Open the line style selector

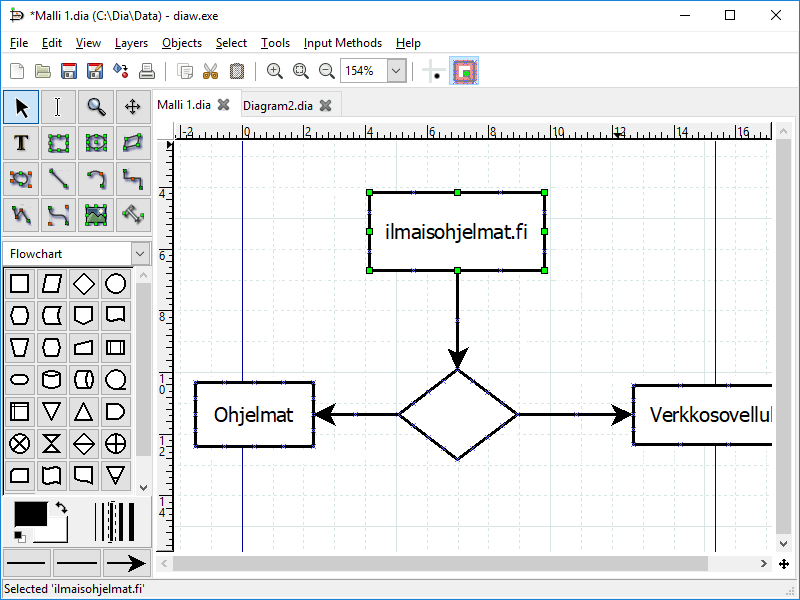click(x=77, y=563)
